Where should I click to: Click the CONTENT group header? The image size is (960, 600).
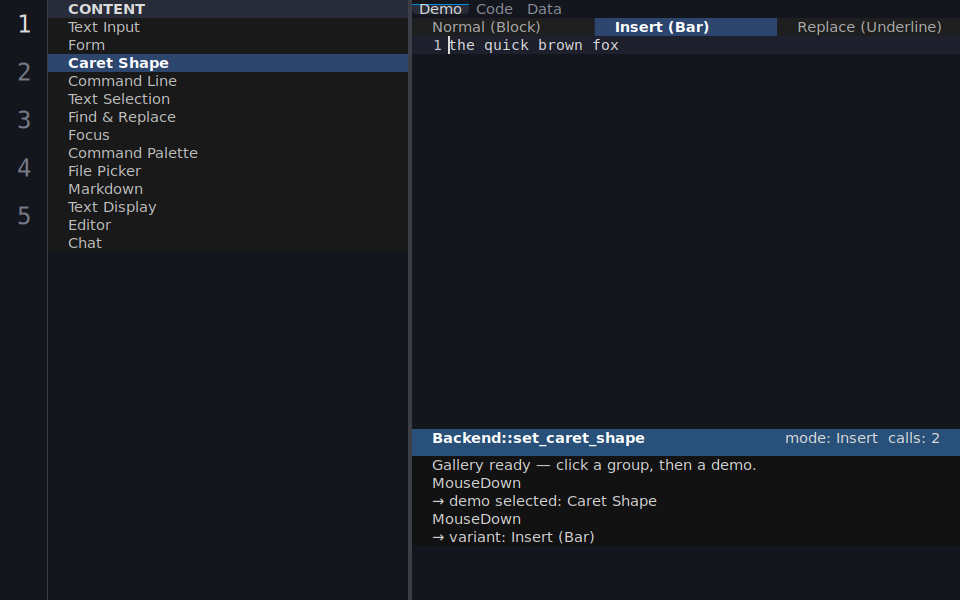pyautogui.click(x=228, y=9)
